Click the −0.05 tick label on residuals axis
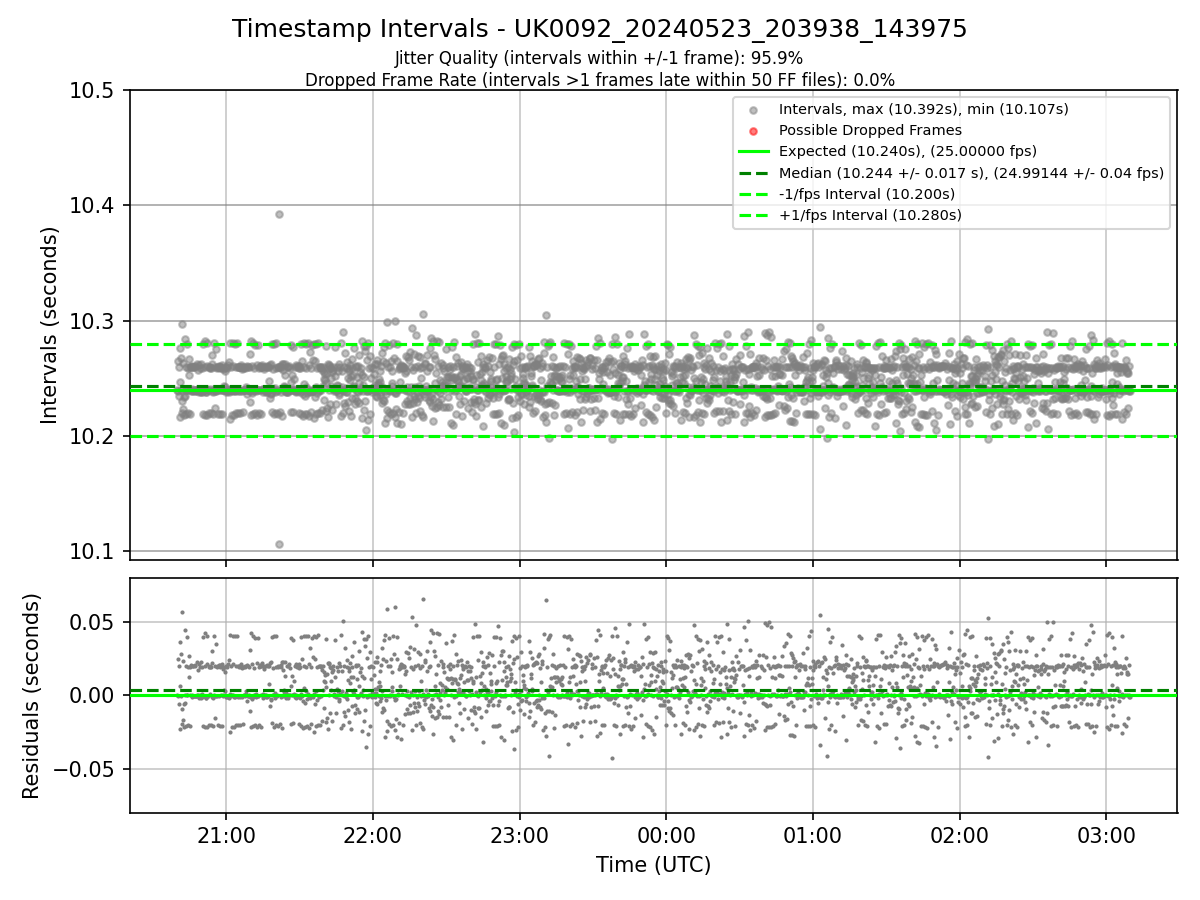Viewport: 1200px width, 900px height. [x=86, y=769]
